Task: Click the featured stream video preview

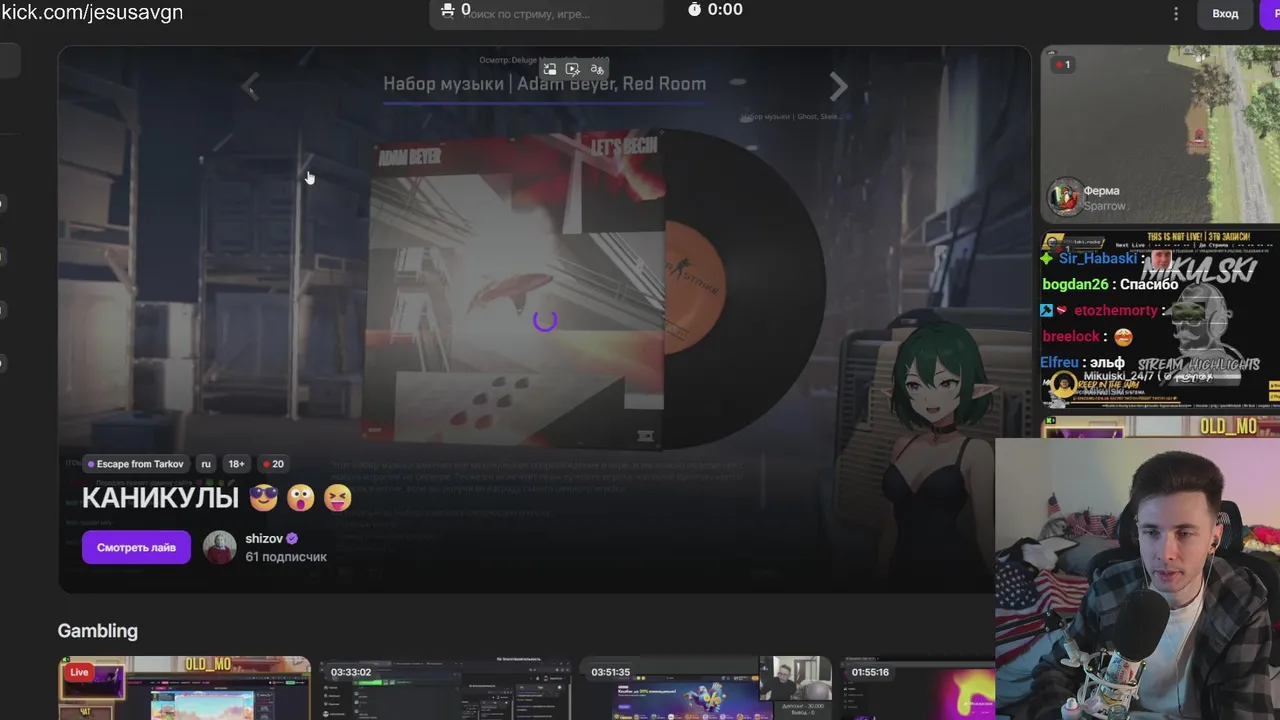Action: point(544,319)
